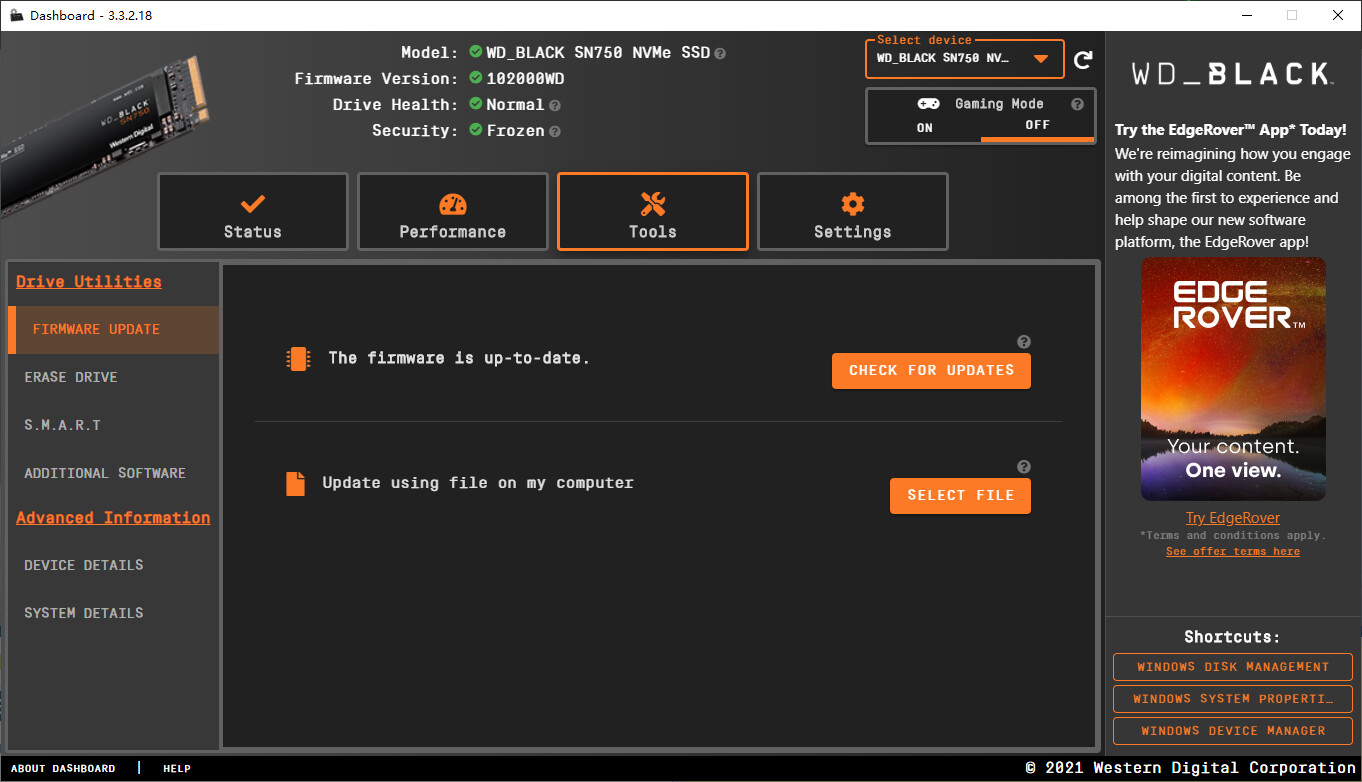The height and width of the screenshot is (782, 1362).
Task: Click help icon above Select File
Action: click(1023, 467)
